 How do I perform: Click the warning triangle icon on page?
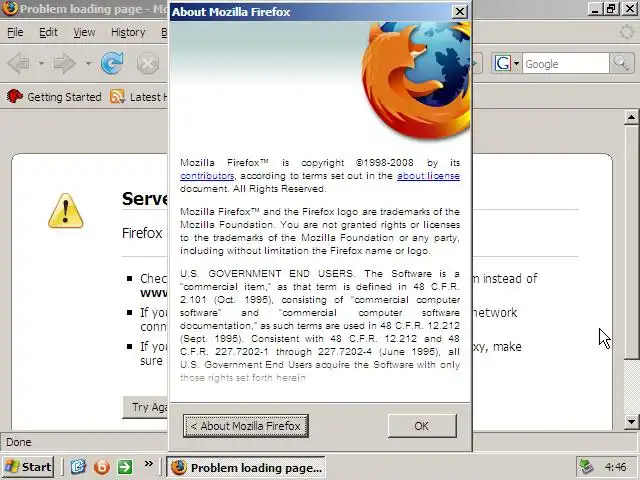pyautogui.click(x=66, y=211)
